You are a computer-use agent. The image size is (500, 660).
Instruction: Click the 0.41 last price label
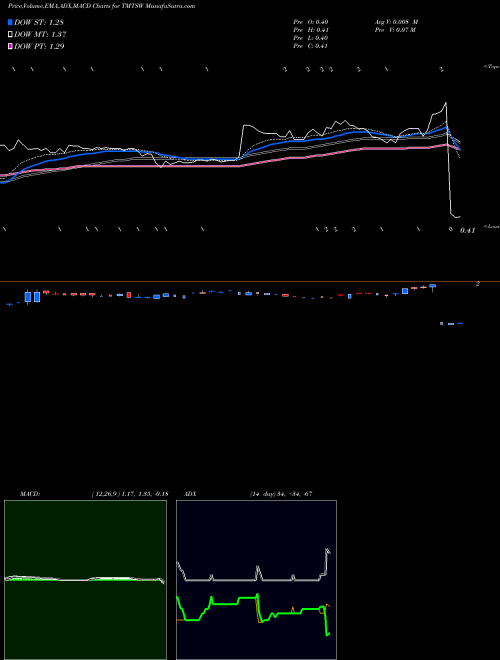click(467, 230)
